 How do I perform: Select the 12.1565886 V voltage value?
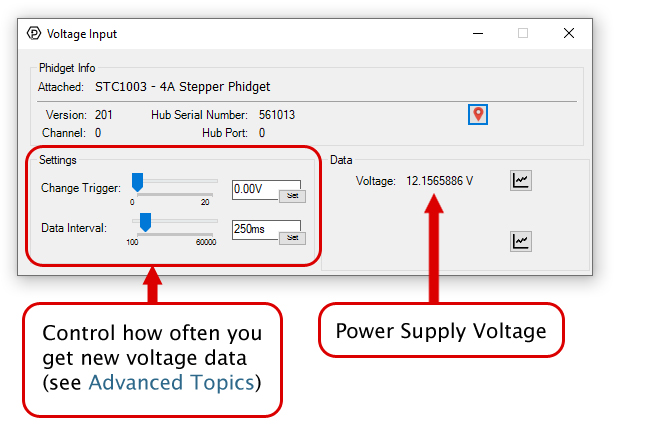click(x=439, y=181)
